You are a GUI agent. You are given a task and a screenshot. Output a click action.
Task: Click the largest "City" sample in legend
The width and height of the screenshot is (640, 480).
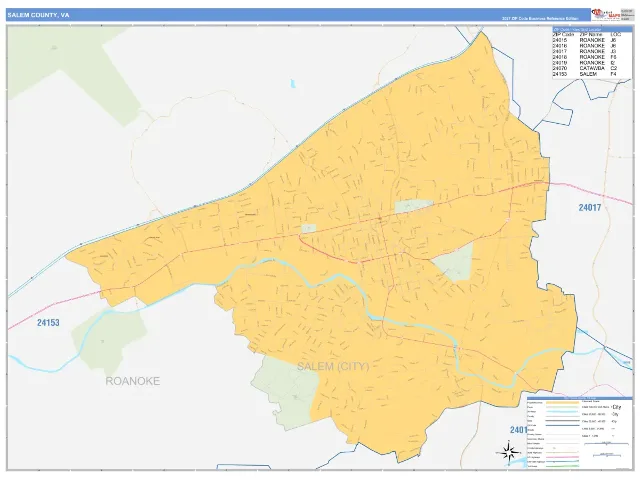tap(616, 407)
